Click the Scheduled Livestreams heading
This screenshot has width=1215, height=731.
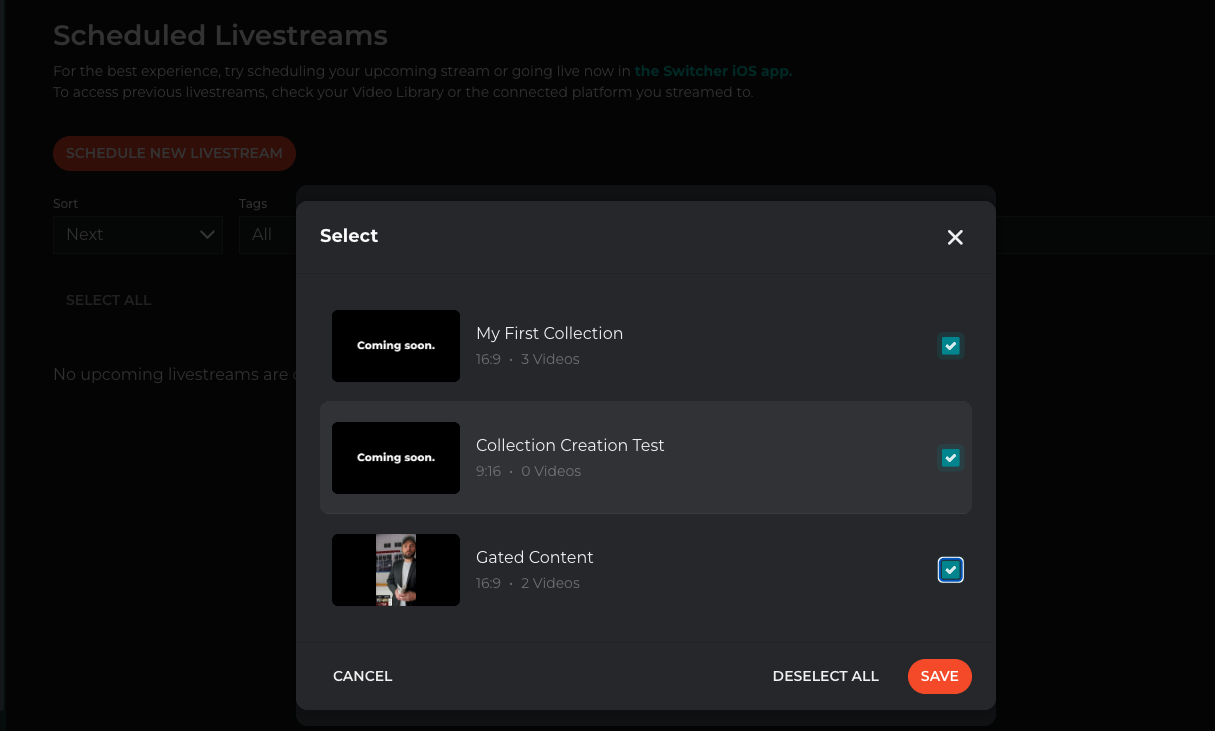[220, 36]
